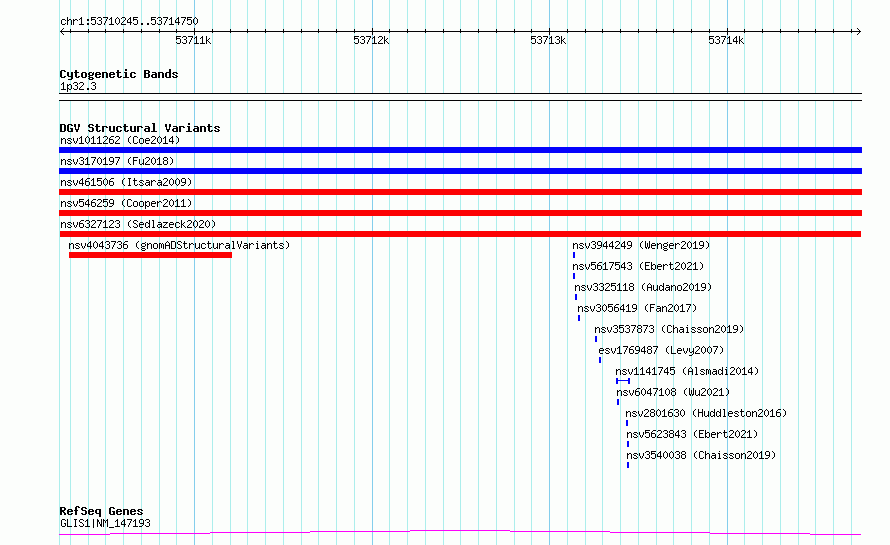Open nsv3537873 (Chaisson2019) variant label
The width and height of the screenshot is (890, 545).
point(669,329)
